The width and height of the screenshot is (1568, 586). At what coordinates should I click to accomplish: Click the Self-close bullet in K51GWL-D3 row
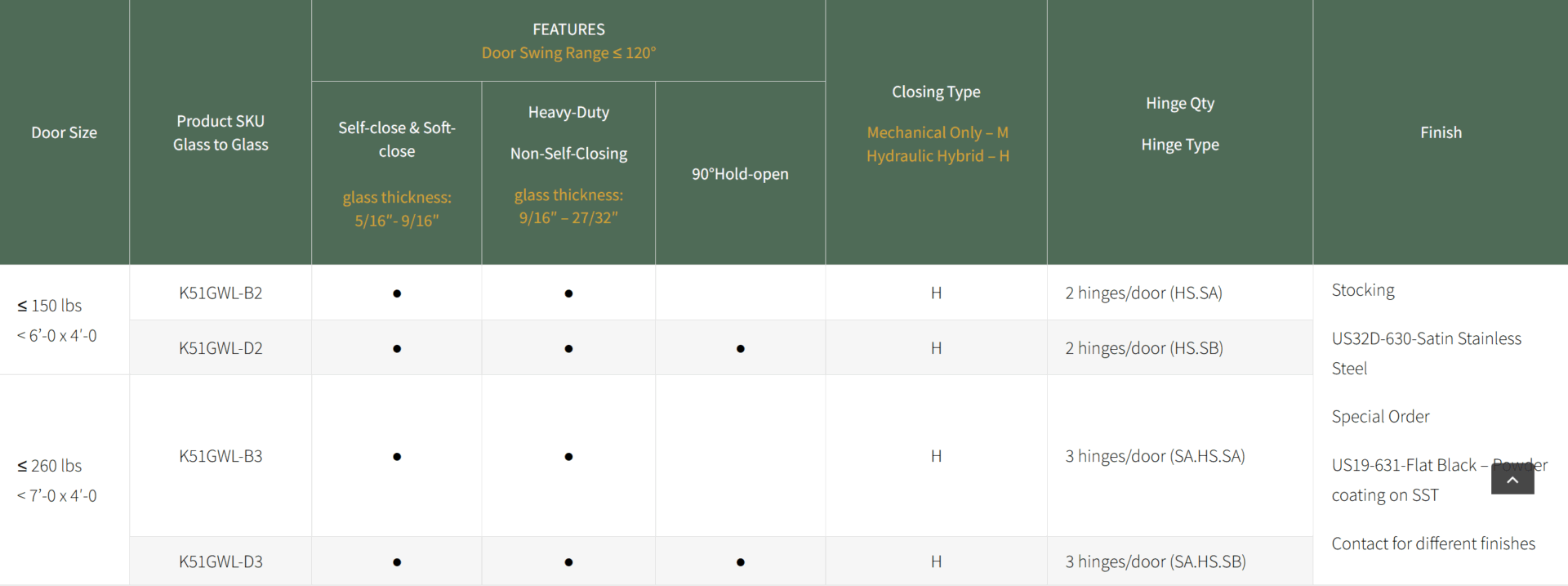(x=397, y=562)
